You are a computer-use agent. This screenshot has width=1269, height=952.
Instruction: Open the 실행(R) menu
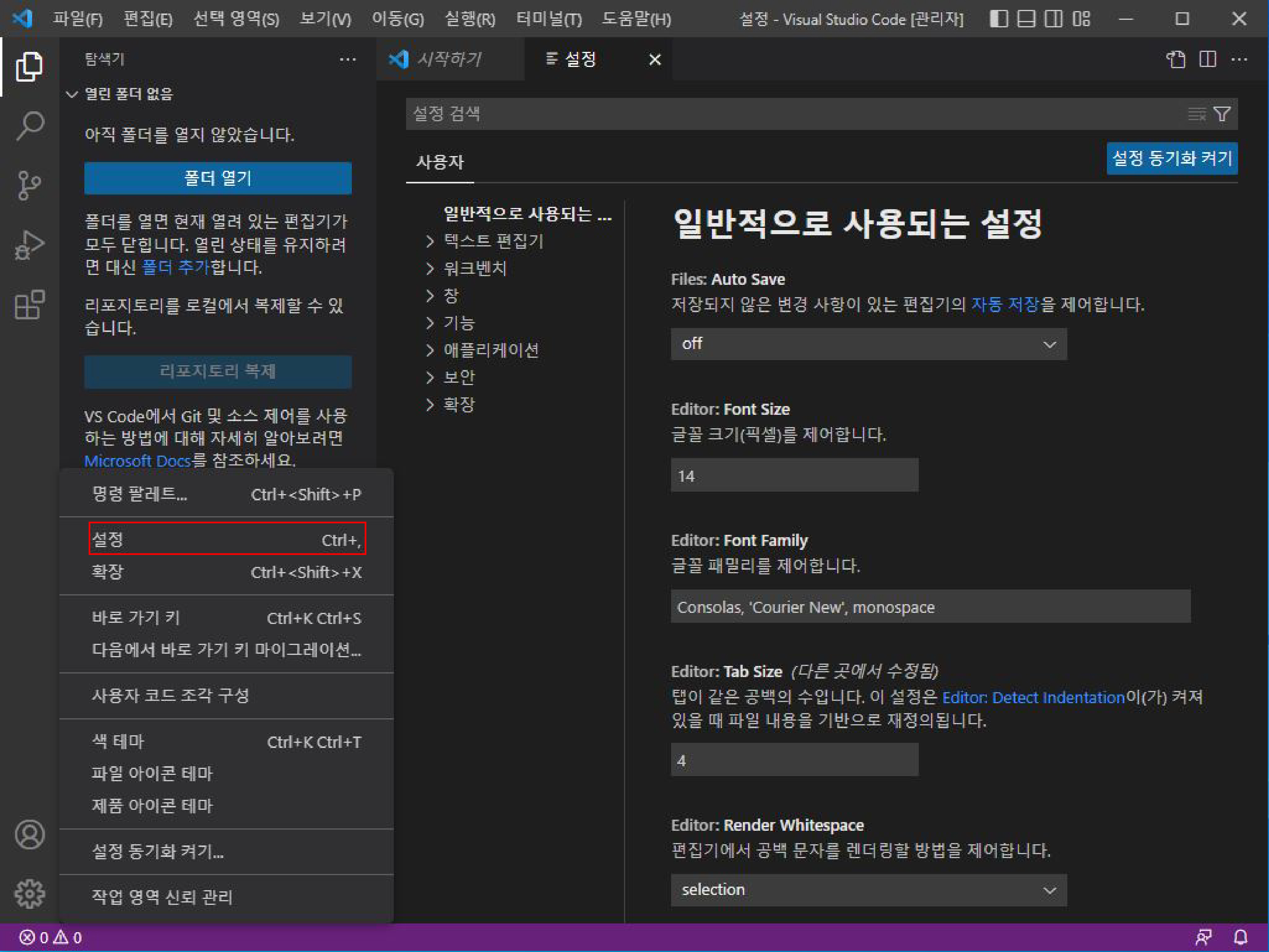point(470,19)
